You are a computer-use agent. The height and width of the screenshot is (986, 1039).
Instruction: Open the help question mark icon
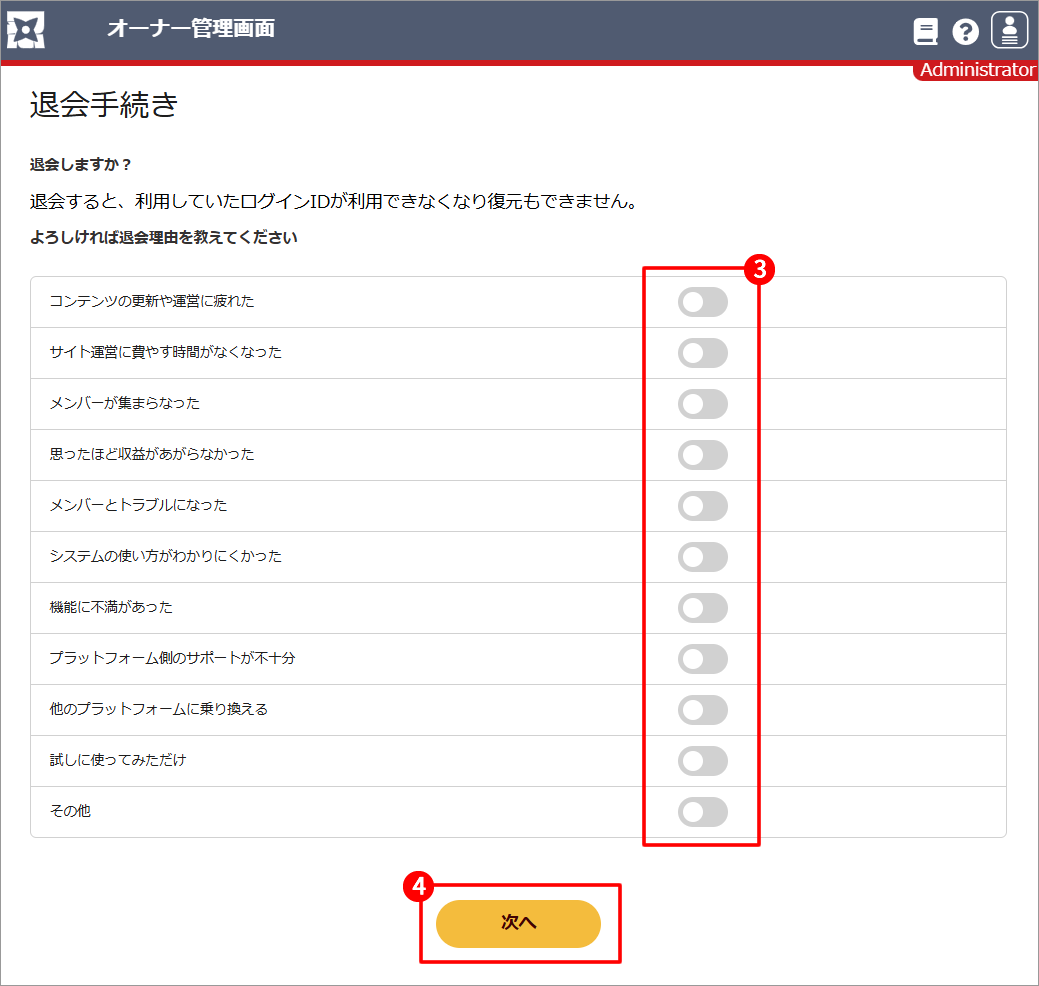click(x=965, y=32)
